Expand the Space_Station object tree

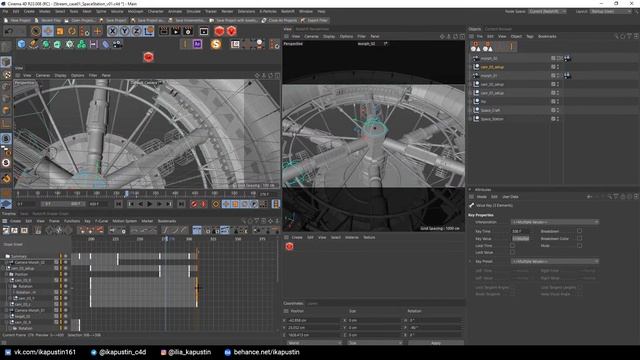470,119
